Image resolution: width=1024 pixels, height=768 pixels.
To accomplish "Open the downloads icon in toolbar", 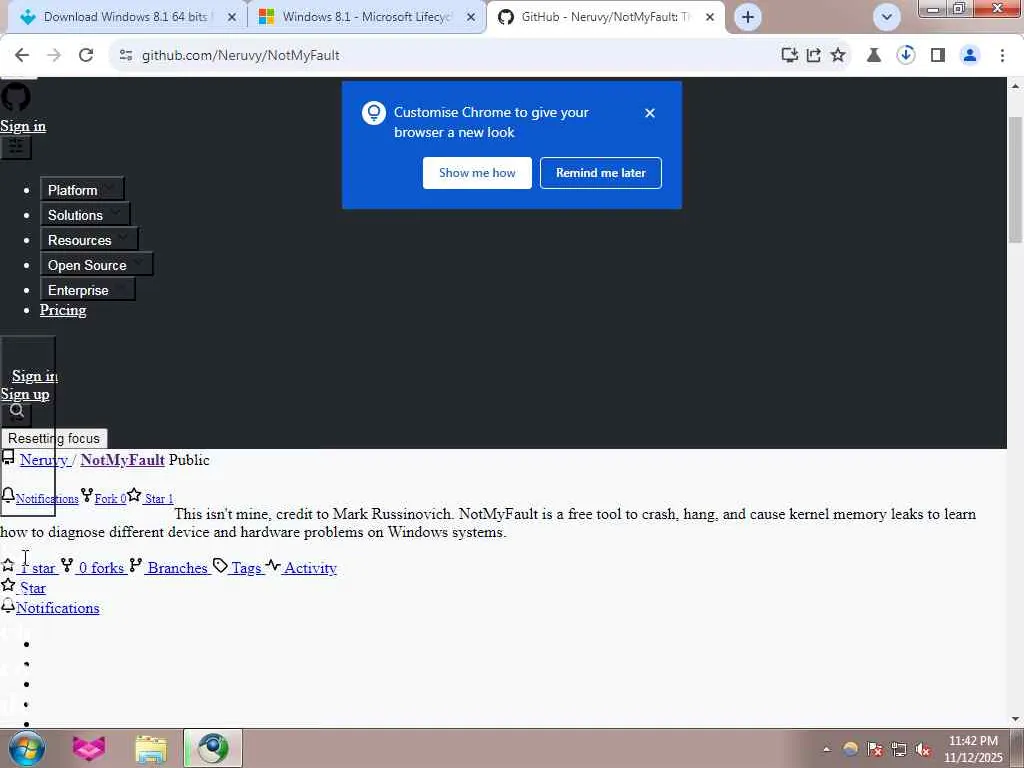I will (906, 55).
